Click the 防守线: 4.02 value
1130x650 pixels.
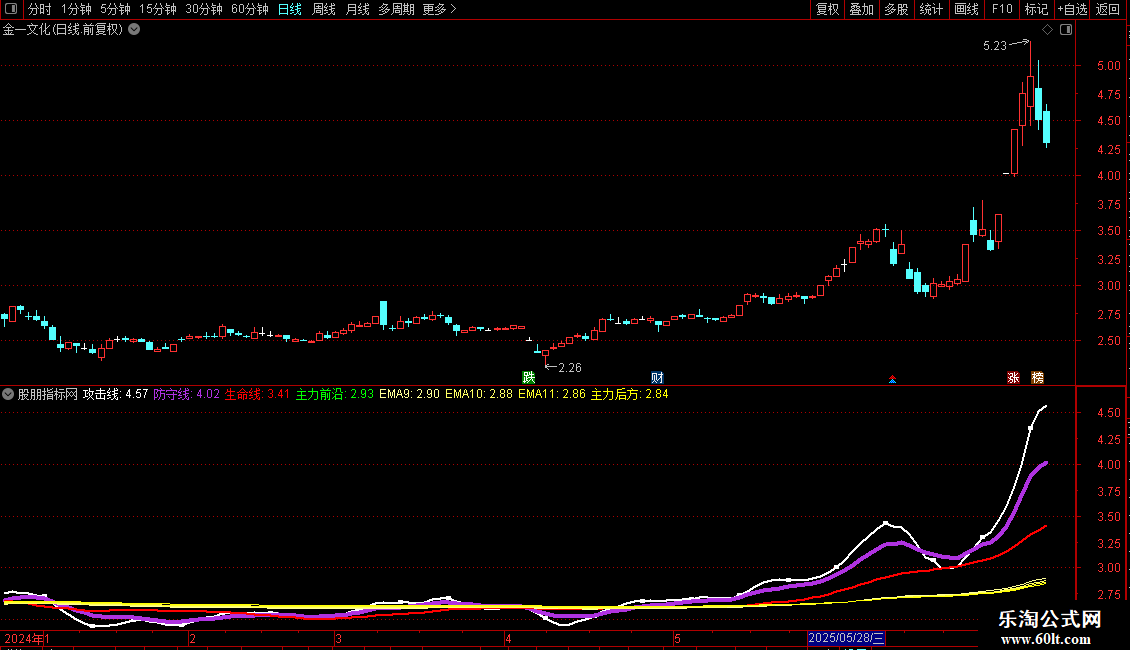(x=187, y=394)
